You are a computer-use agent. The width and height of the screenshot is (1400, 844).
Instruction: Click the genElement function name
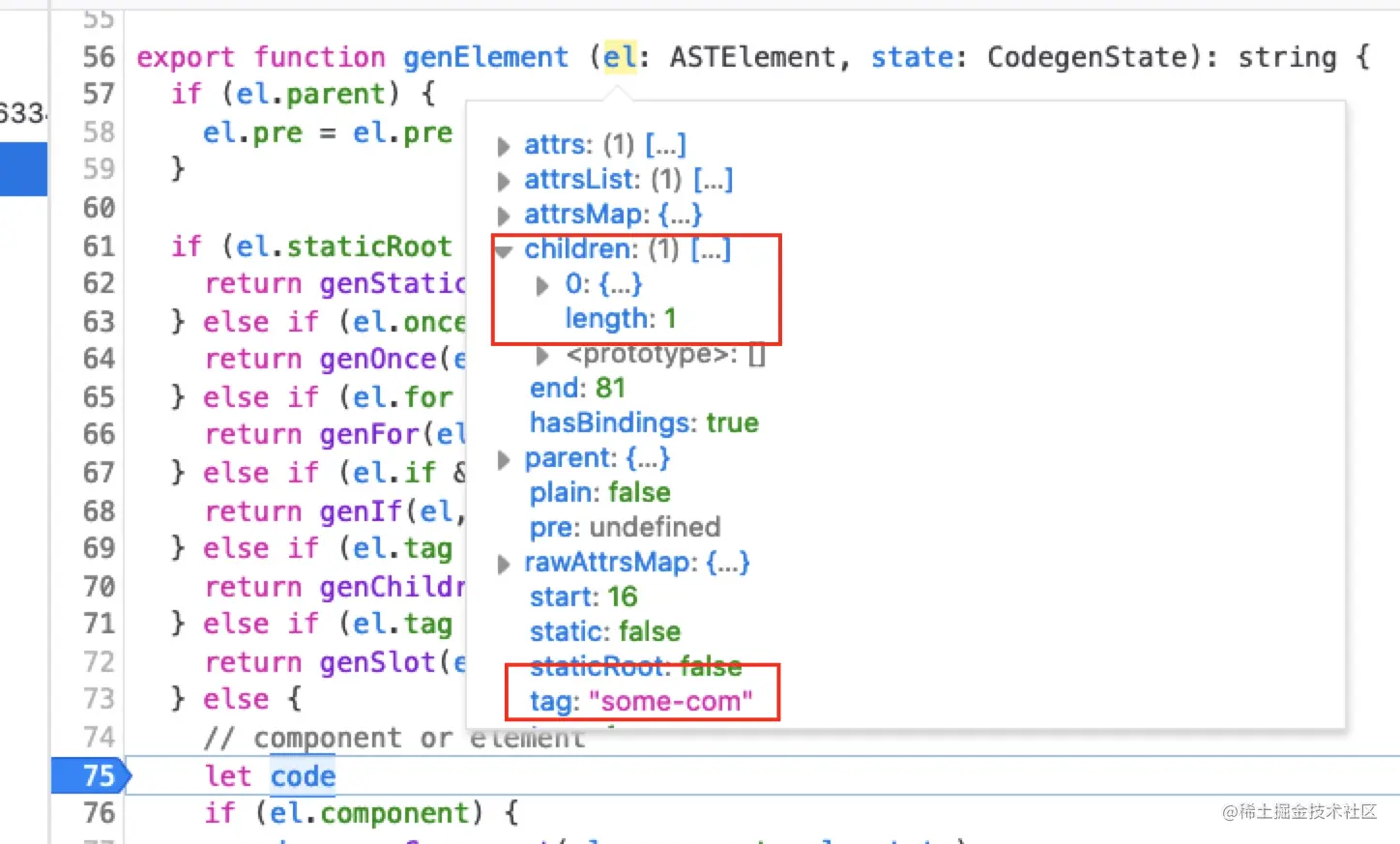coord(485,57)
